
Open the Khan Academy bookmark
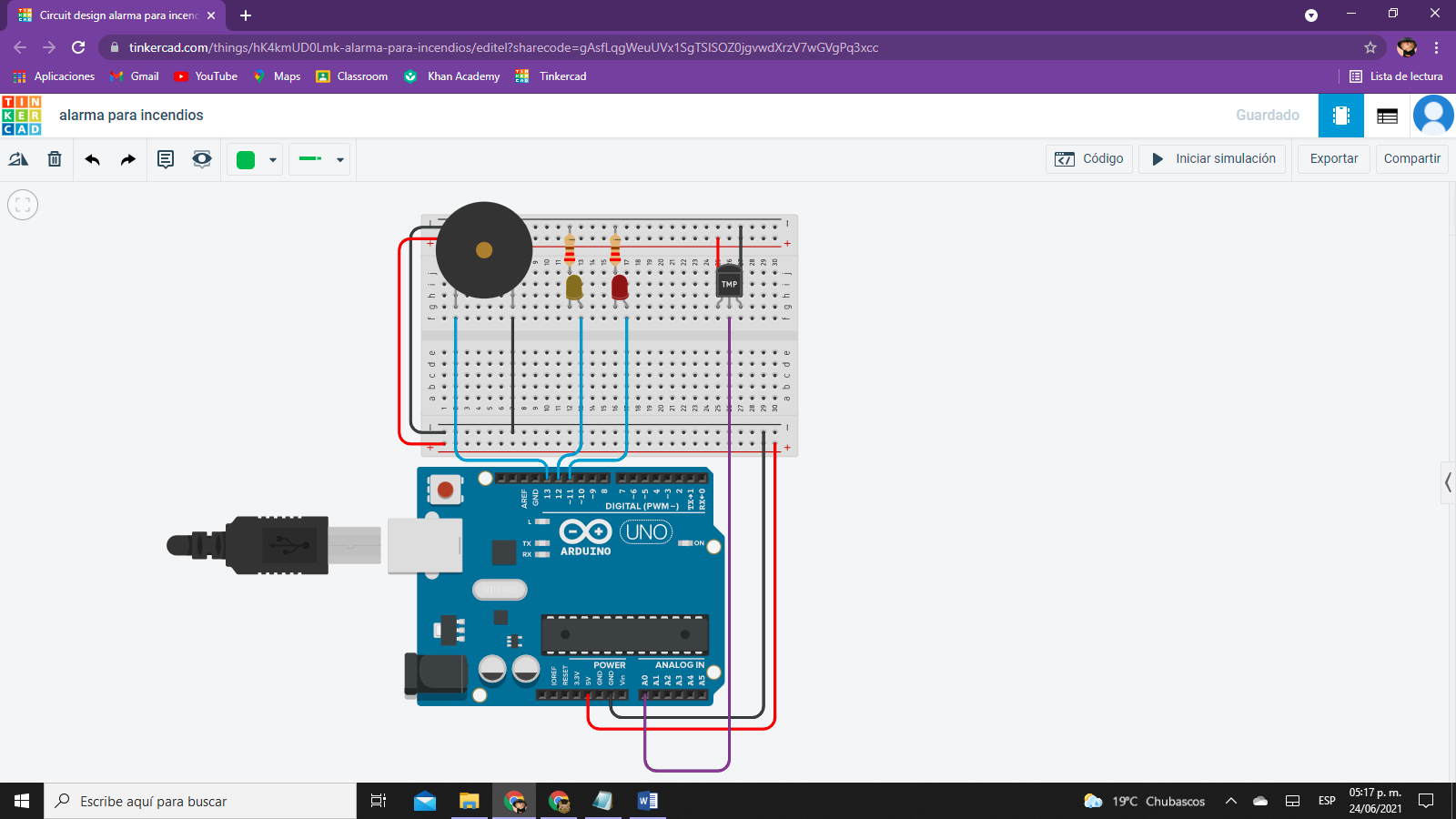pos(452,76)
